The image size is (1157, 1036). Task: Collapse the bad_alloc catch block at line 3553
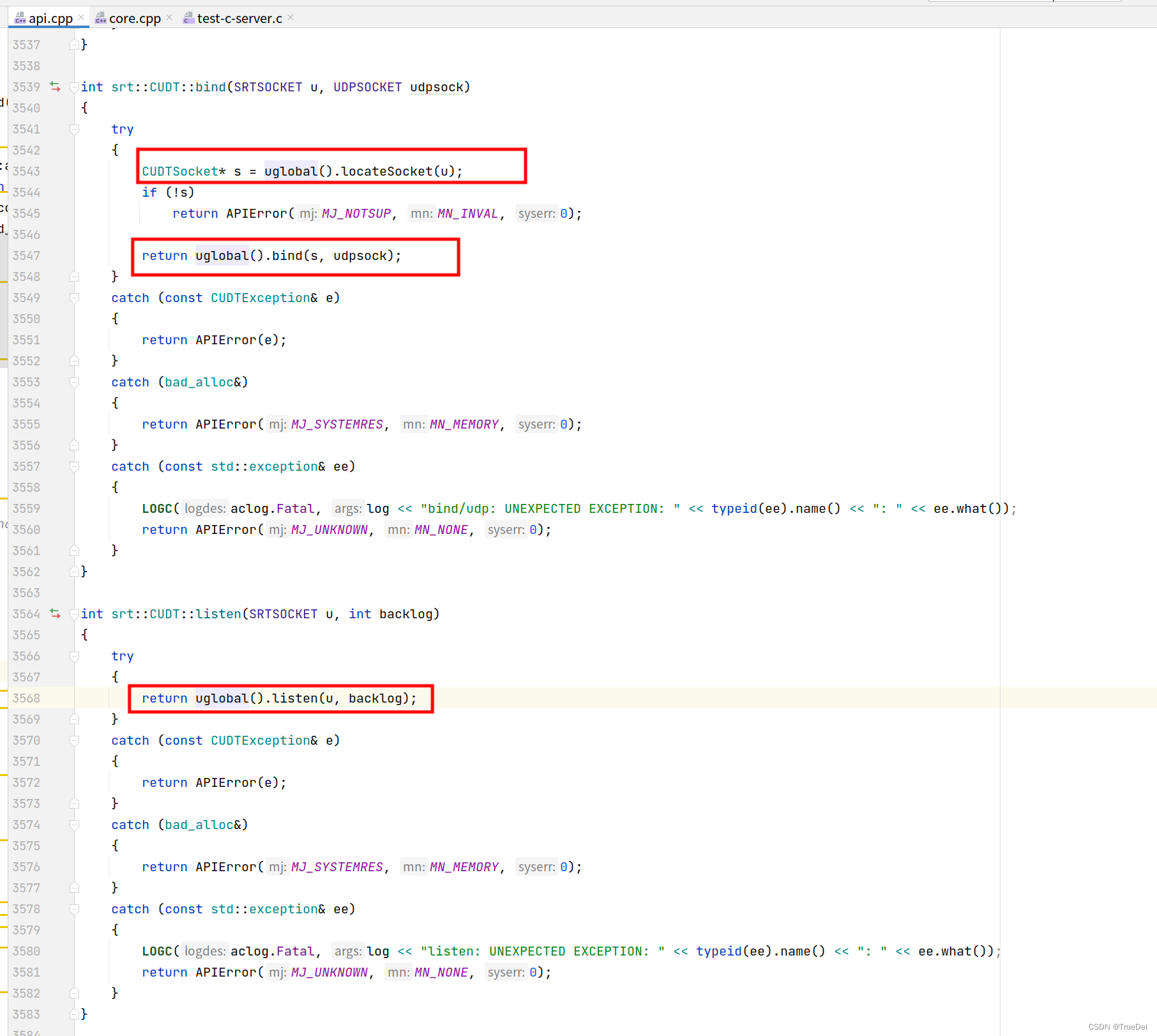click(x=74, y=382)
